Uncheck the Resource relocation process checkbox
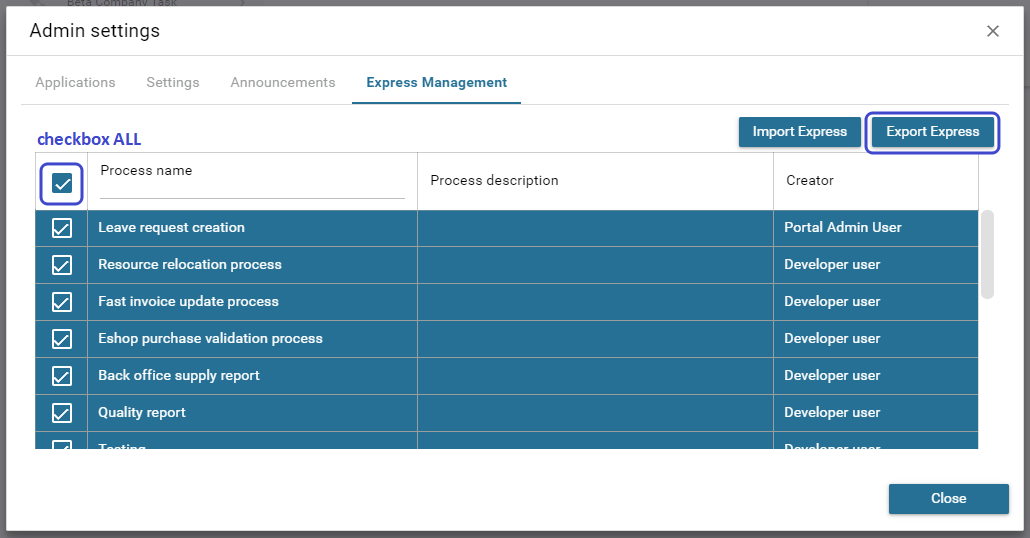The image size is (1030, 538). pyautogui.click(x=62, y=265)
